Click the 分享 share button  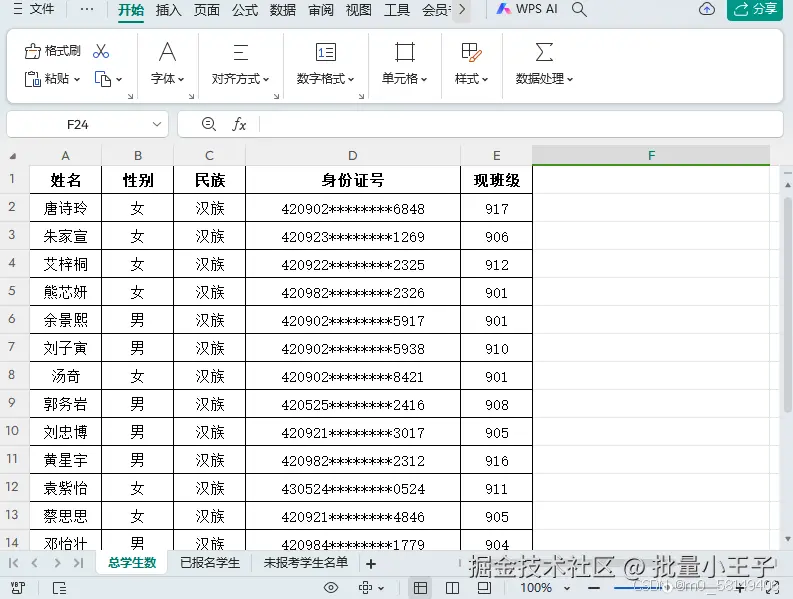pos(755,9)
